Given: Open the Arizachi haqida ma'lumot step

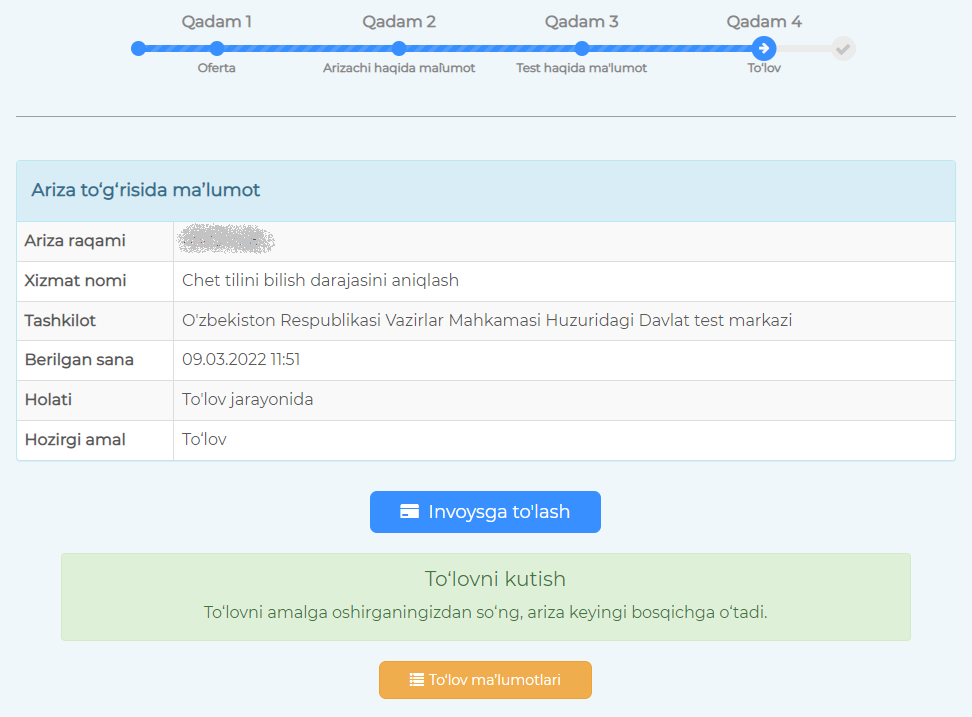Looking at the screenshot, I should click(399, 68).
